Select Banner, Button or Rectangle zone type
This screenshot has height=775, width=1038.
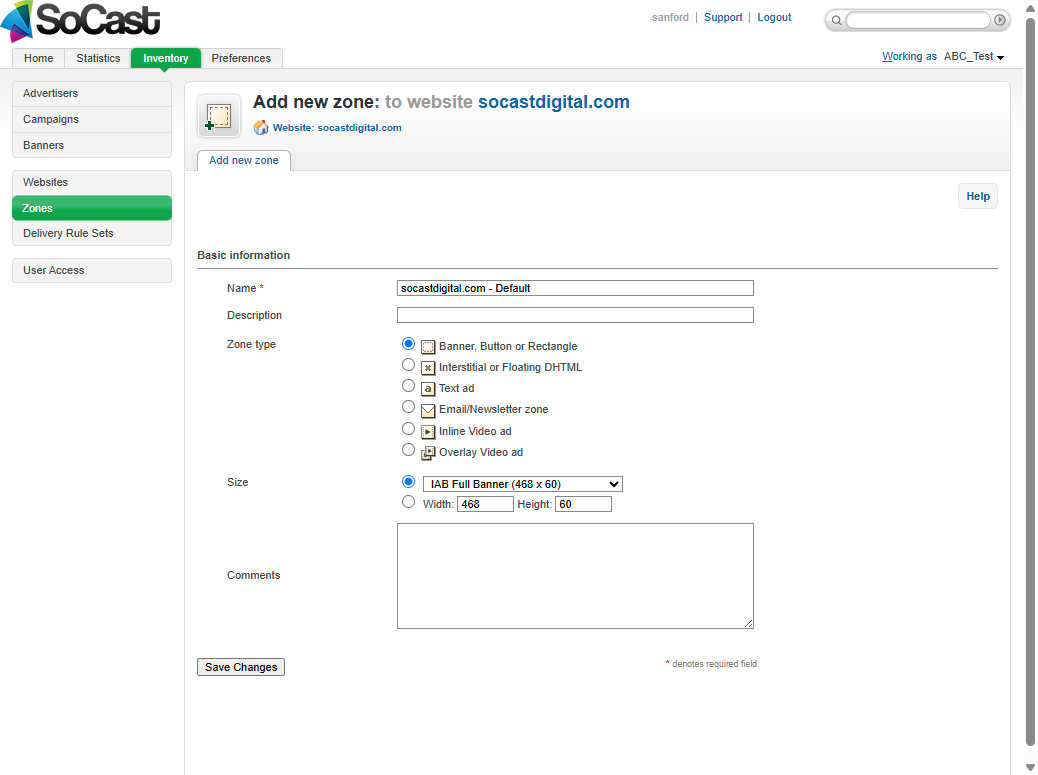click(408, 343)
